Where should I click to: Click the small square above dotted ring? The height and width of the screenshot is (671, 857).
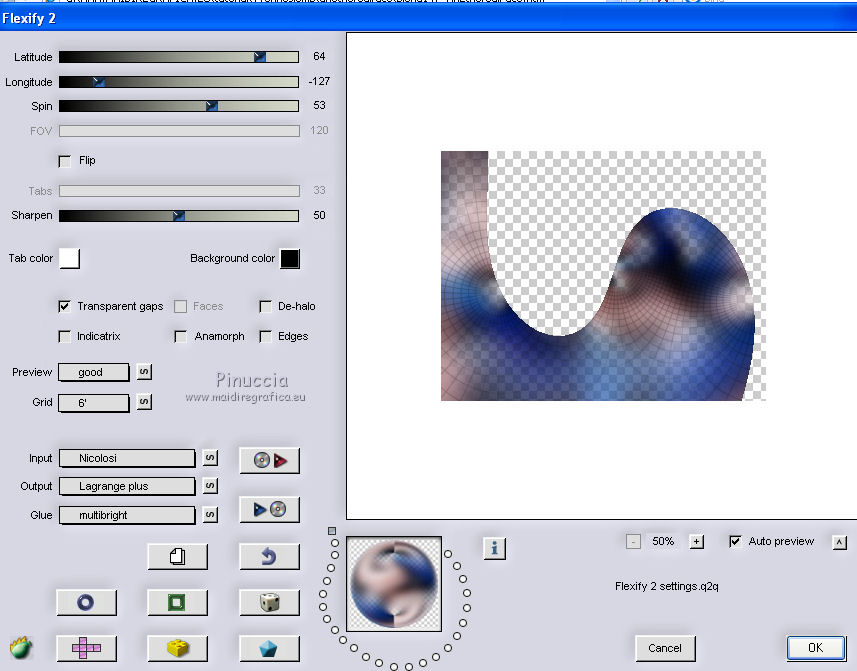(332, 531)
